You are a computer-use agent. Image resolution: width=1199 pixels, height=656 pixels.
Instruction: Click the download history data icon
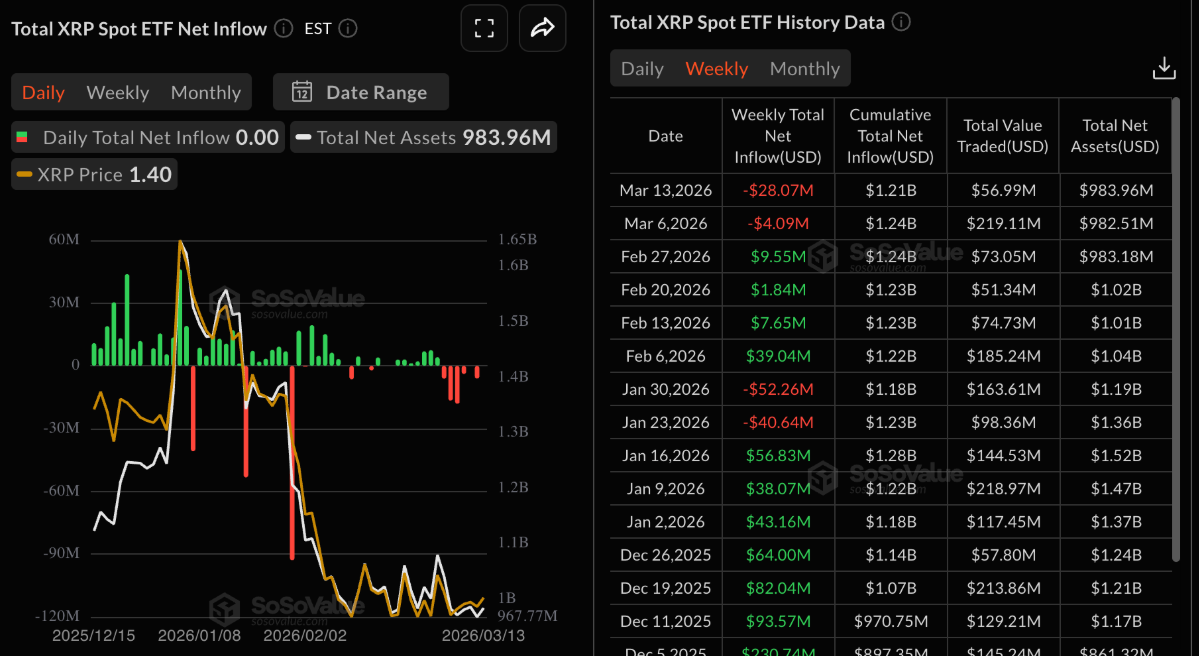1163,68
